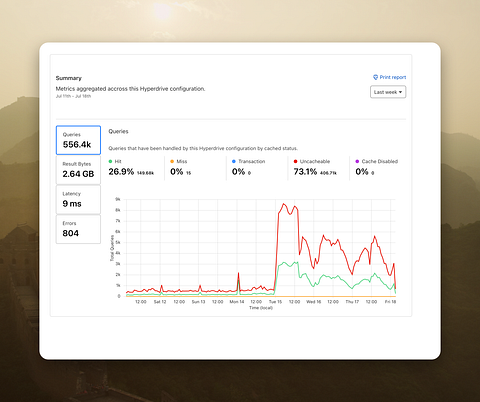
Task: Click the Mon 14 x-axis label
Action: [237, 302]
